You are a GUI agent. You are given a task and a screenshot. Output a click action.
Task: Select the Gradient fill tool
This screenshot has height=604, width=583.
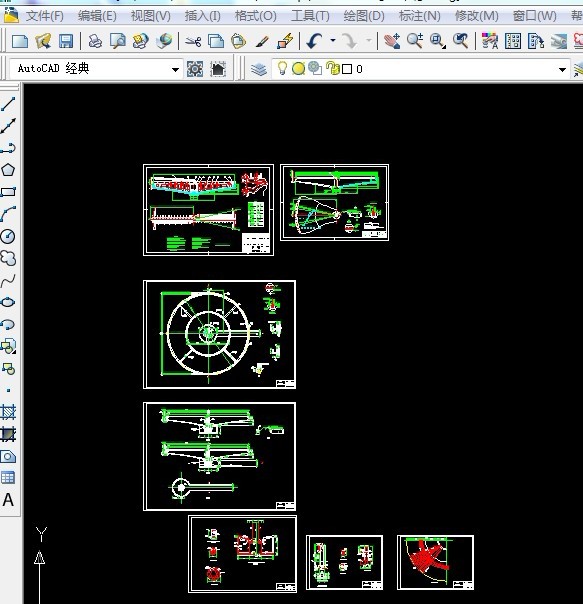(8, 434)
